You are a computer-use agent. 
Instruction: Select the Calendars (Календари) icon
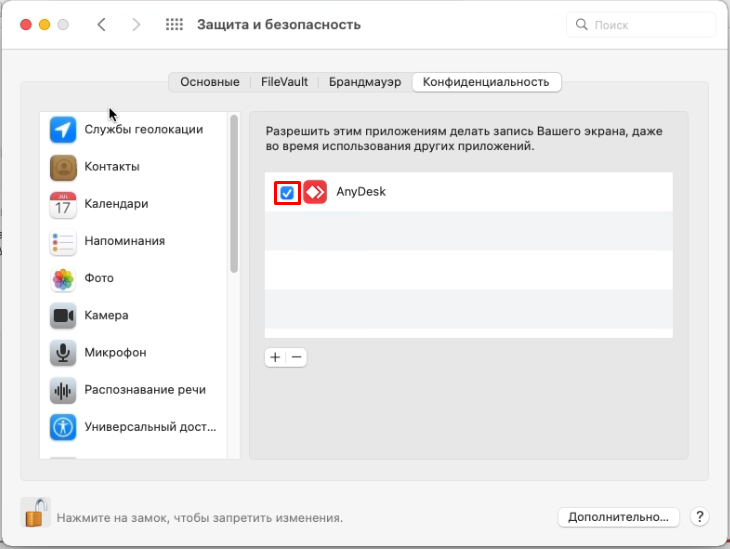(x=63, y=204)
